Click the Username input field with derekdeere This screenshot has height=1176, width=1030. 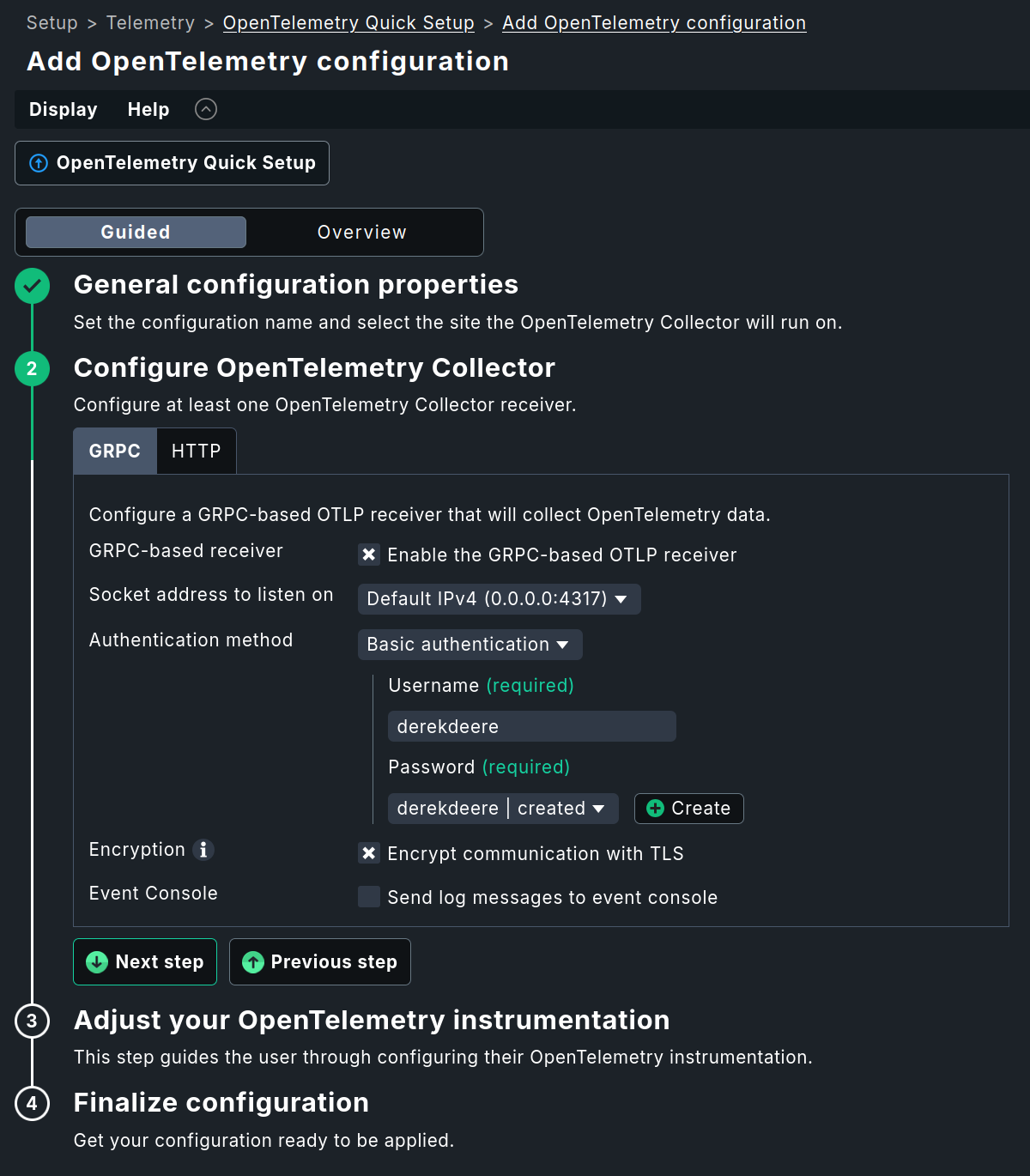pos(532,726)
